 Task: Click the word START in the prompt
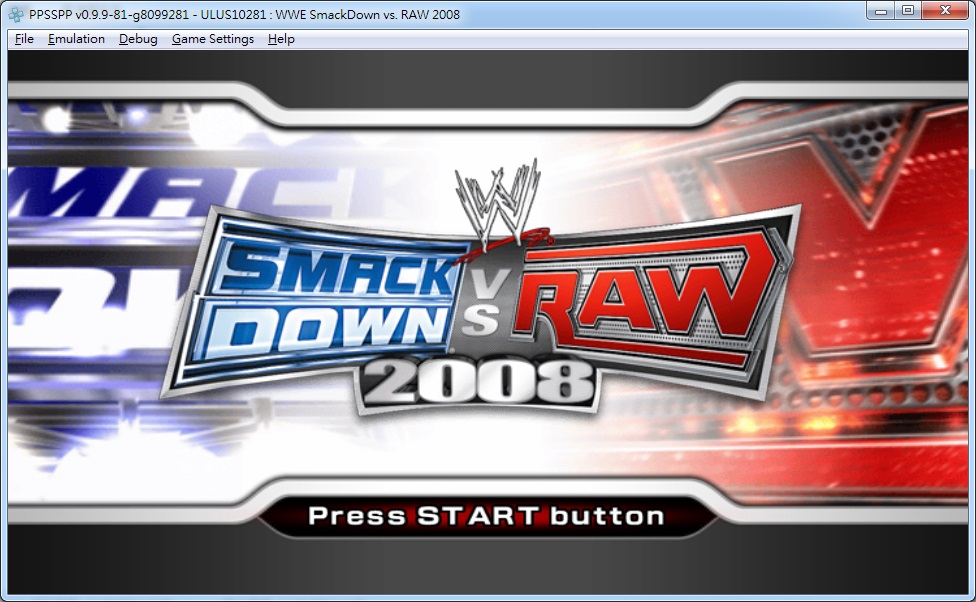[x=477, y=516]
